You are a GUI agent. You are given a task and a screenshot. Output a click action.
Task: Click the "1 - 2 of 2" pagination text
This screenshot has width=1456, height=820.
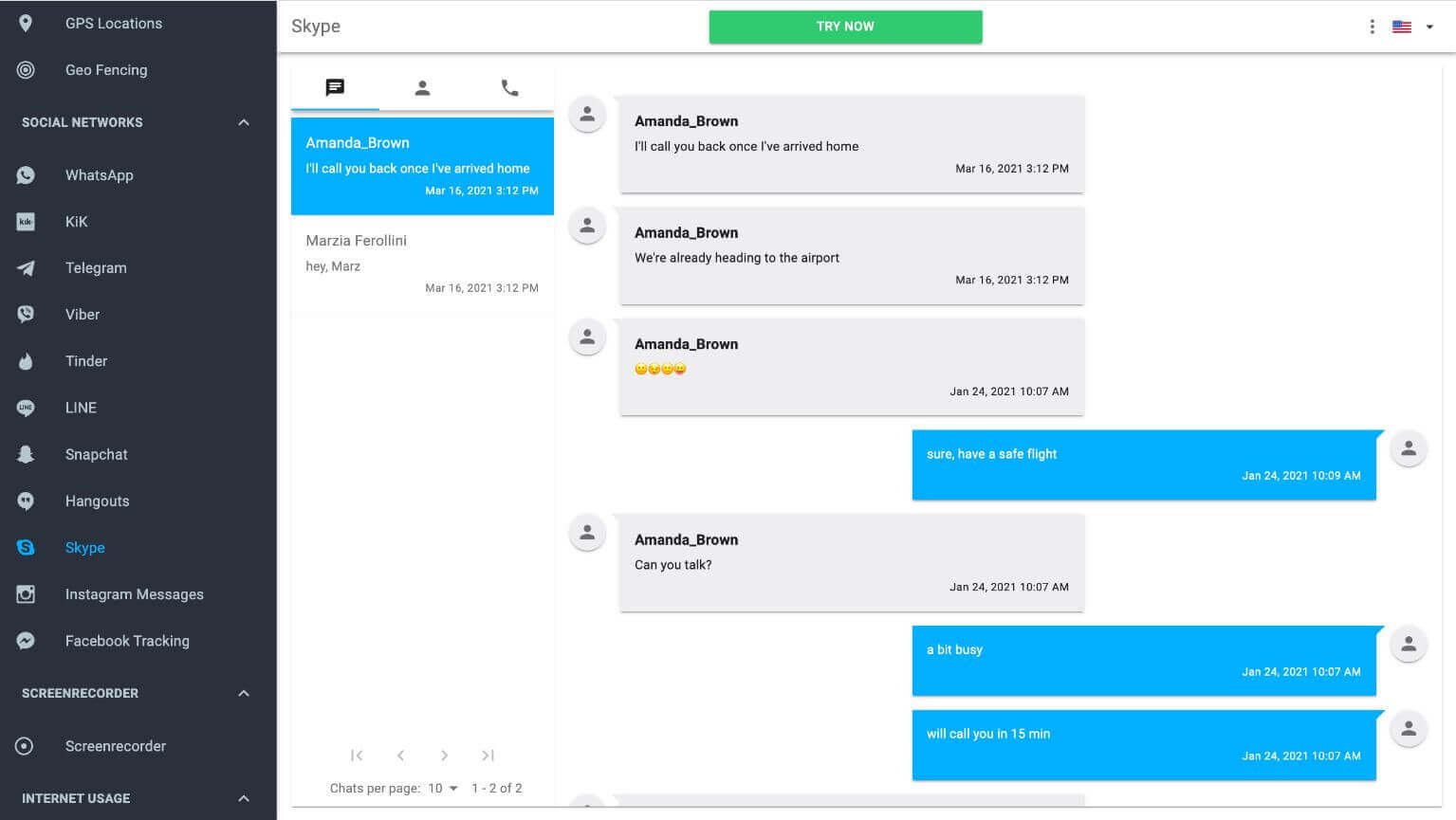tap(497, 788)
